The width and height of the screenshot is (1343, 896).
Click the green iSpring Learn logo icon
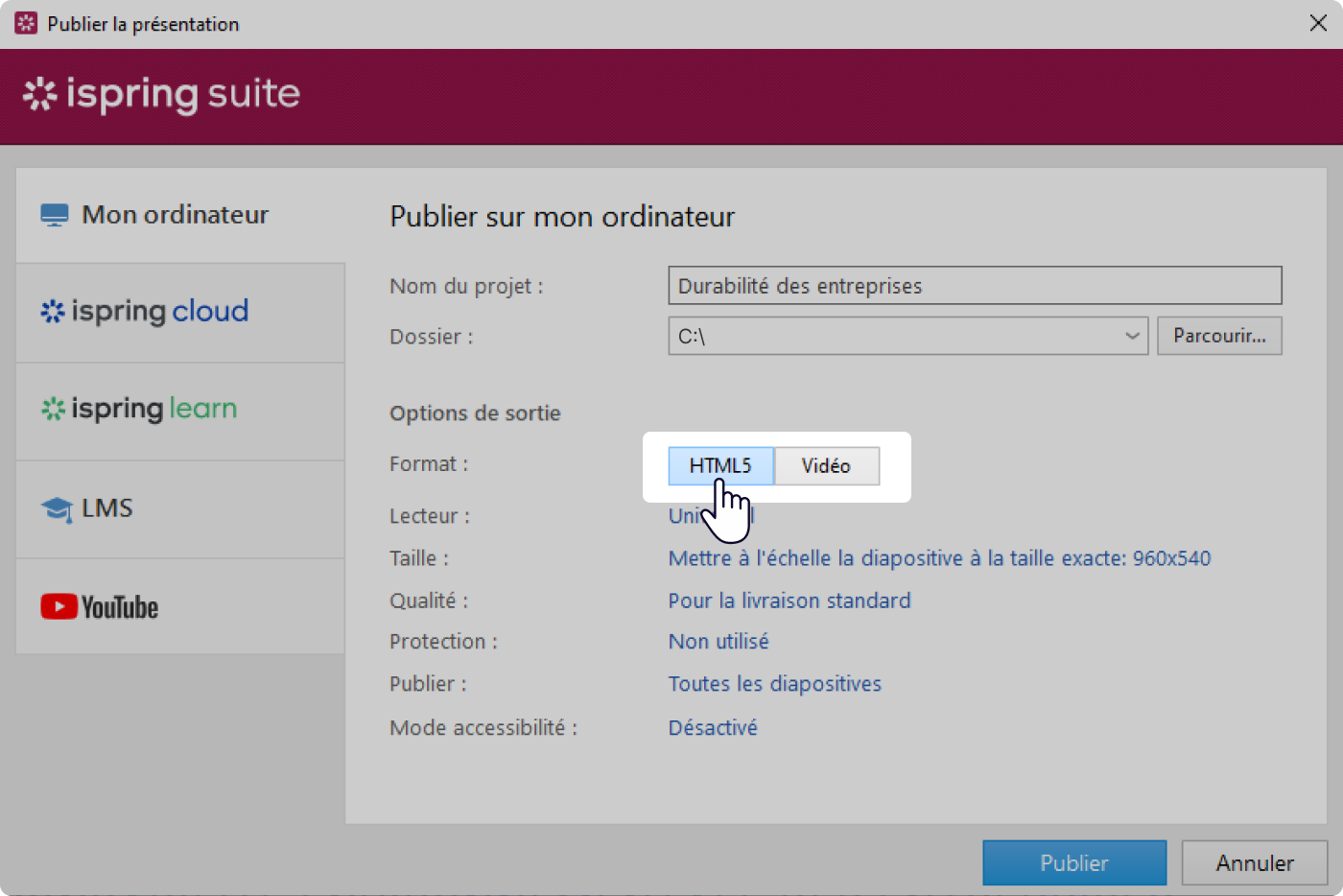(x=53, y=410)
